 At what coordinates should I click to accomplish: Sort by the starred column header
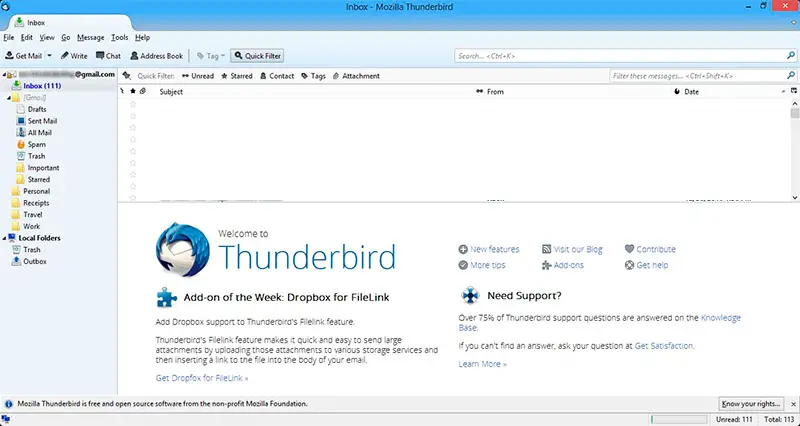tap(133, 91)
